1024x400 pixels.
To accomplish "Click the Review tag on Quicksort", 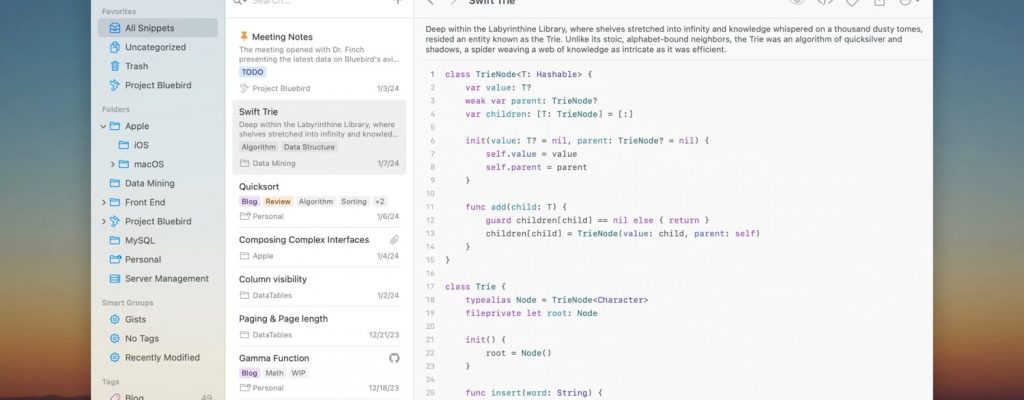I will tap(278, 201).
